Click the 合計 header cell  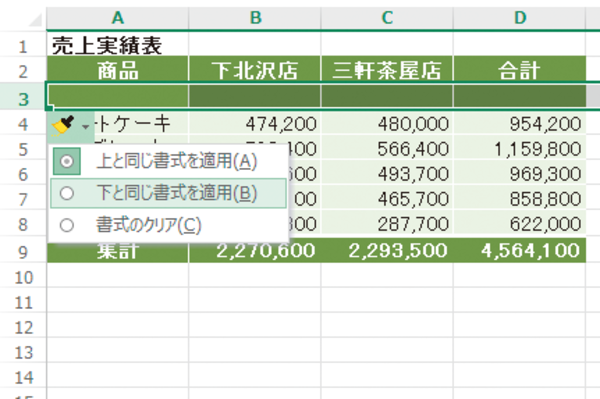point(520,70)
